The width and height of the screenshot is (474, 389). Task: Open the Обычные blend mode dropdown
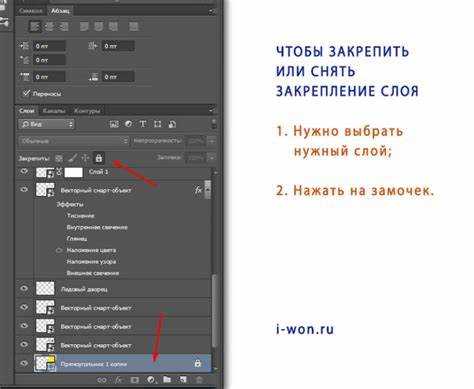click(x=74, y=141)
